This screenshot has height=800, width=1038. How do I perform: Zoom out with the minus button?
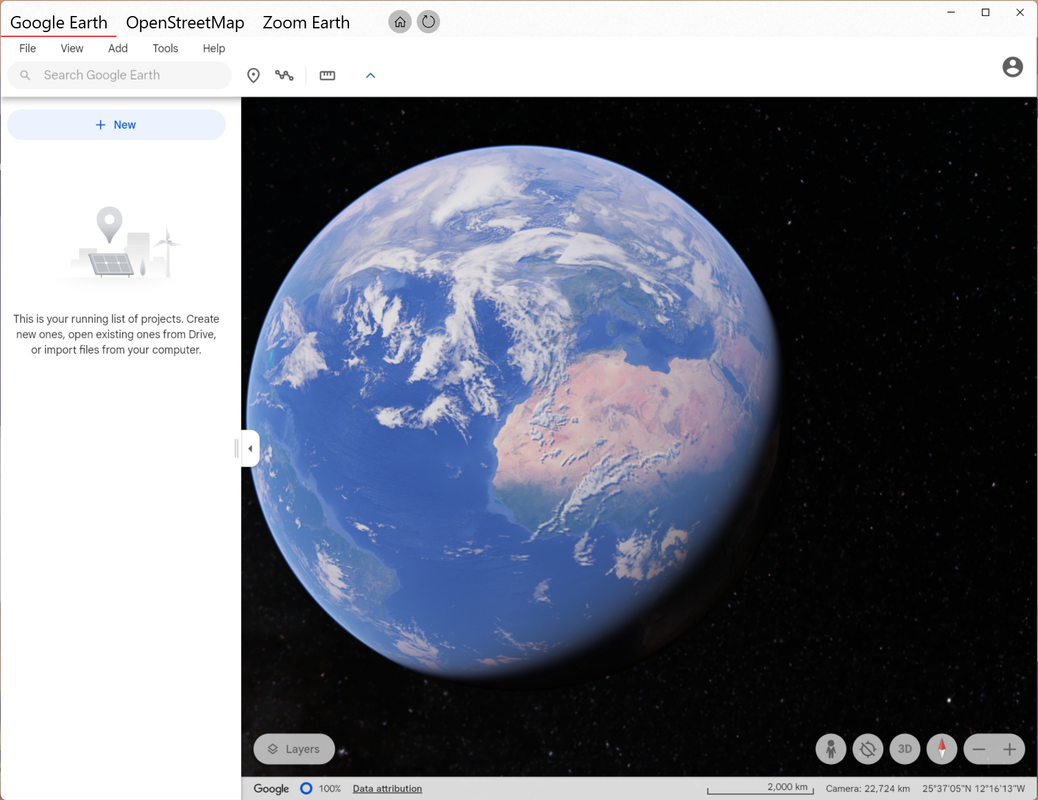pyautogui.click(x=979, y=749)
